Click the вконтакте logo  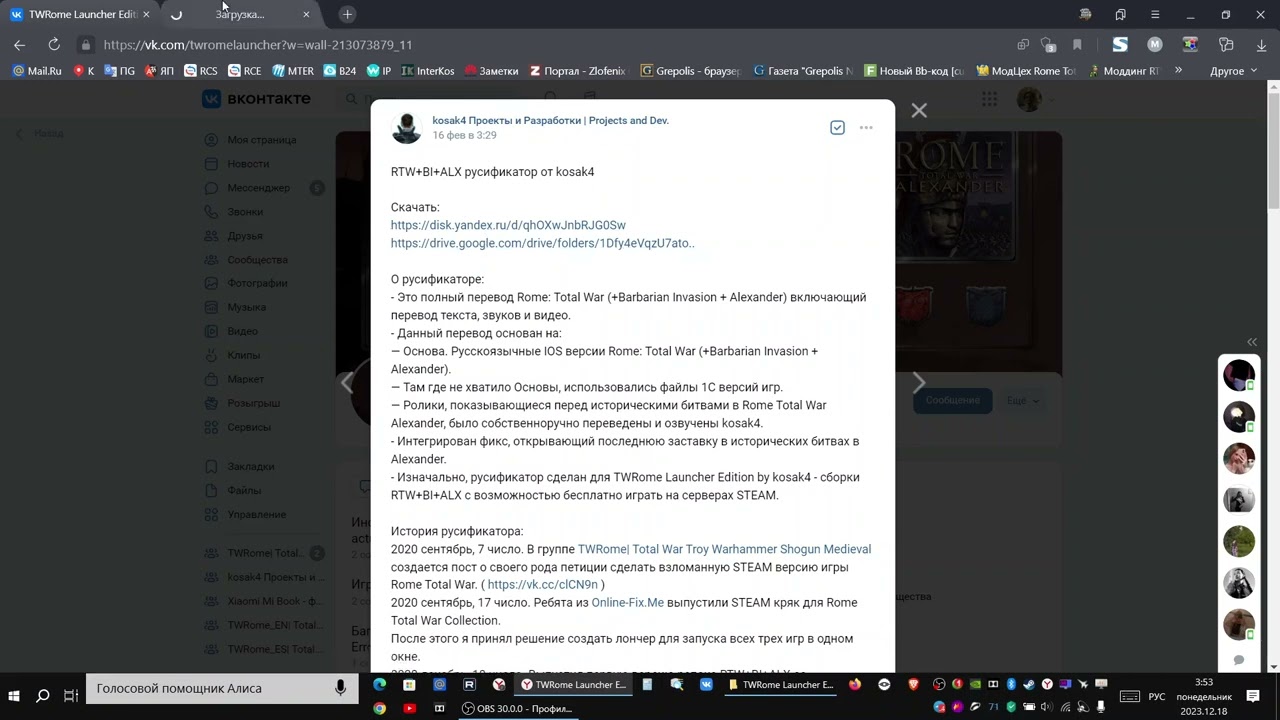[x=257, y=98]
